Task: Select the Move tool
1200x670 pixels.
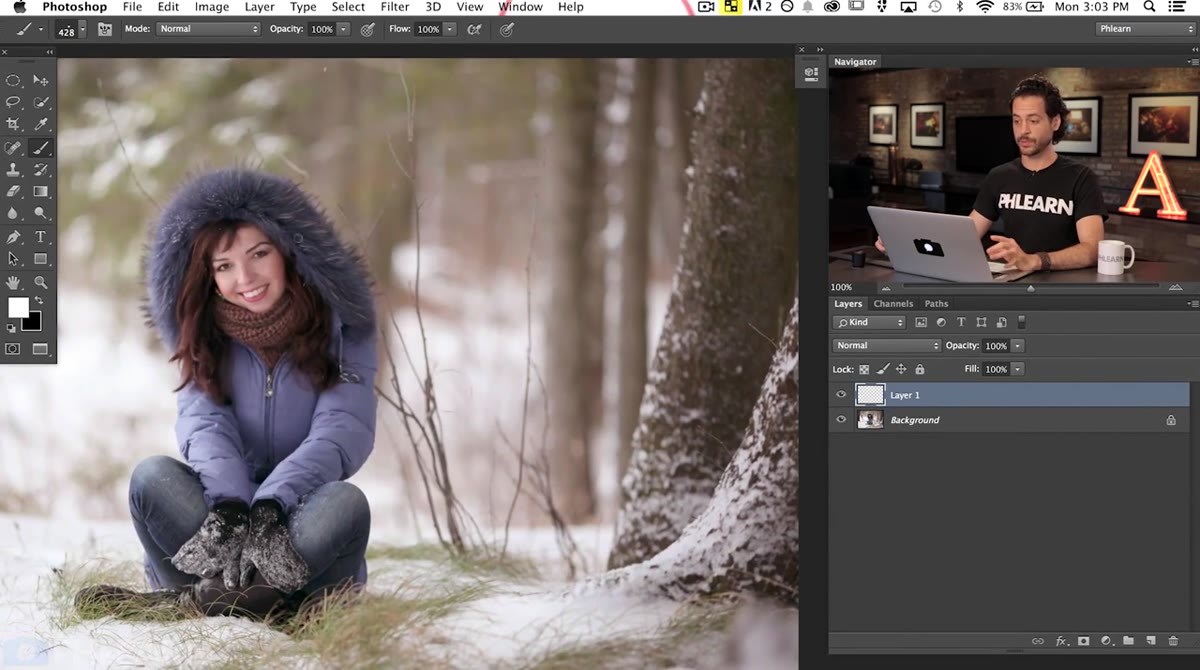Action: [41, 81]
